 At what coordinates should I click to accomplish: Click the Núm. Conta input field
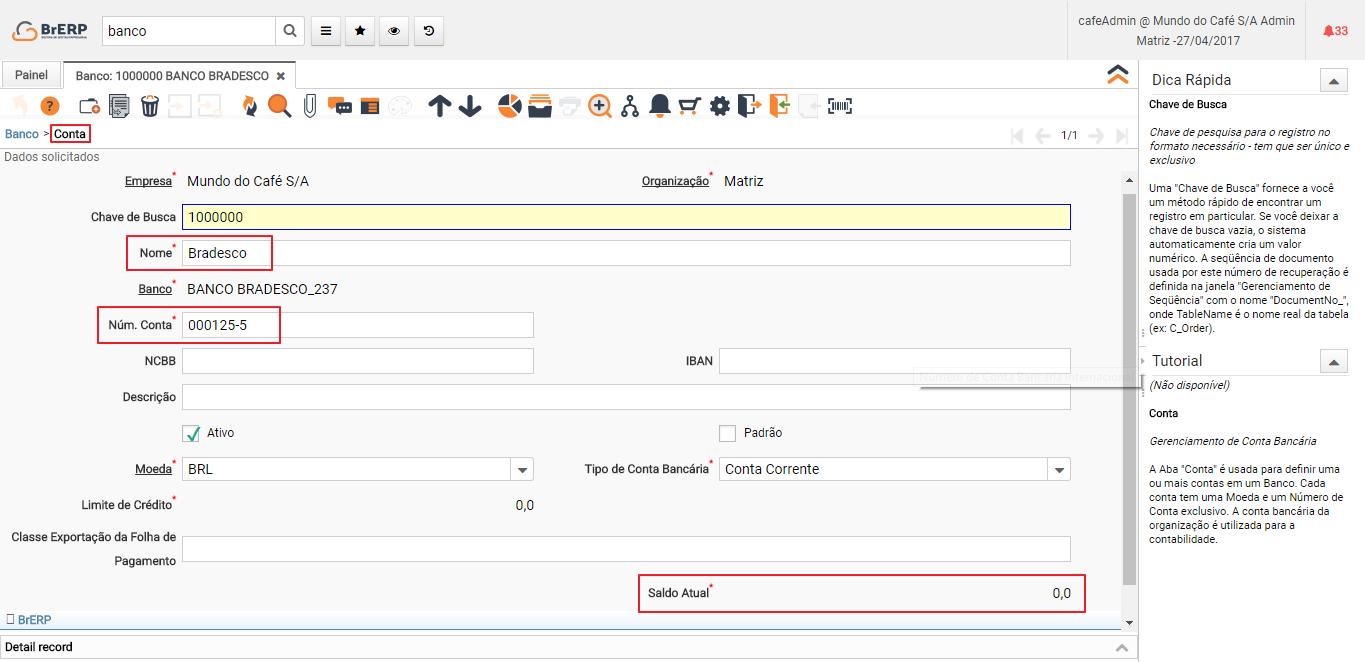pyautogui.click(x=357, y=325)
